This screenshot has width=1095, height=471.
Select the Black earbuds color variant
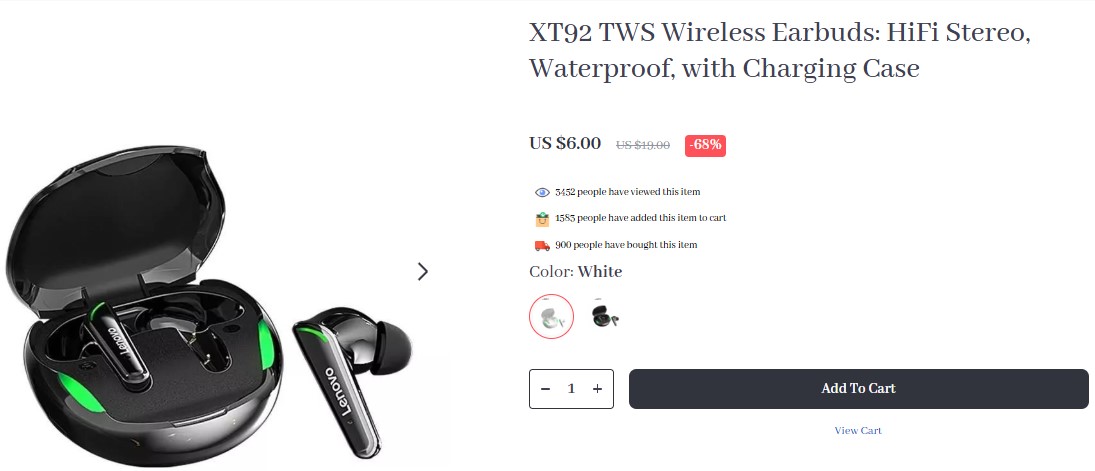605,317
